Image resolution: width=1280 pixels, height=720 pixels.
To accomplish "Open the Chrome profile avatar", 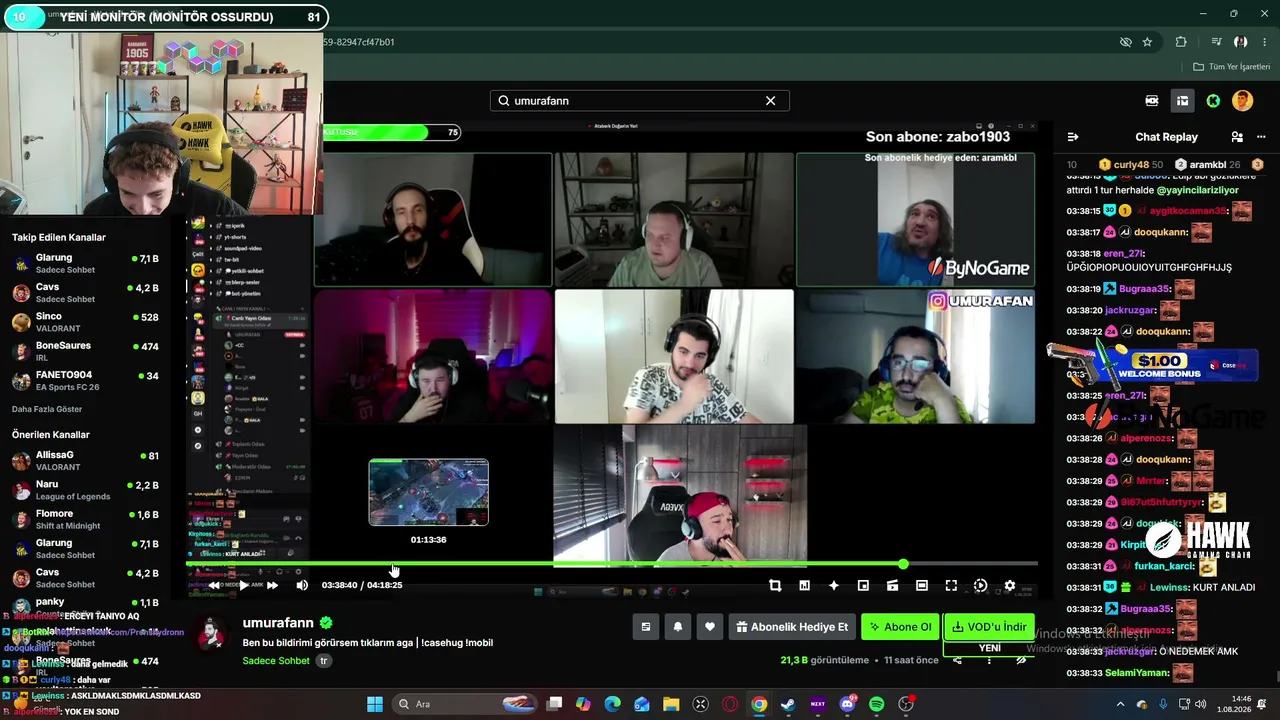I will click(x=1240, y=42).
